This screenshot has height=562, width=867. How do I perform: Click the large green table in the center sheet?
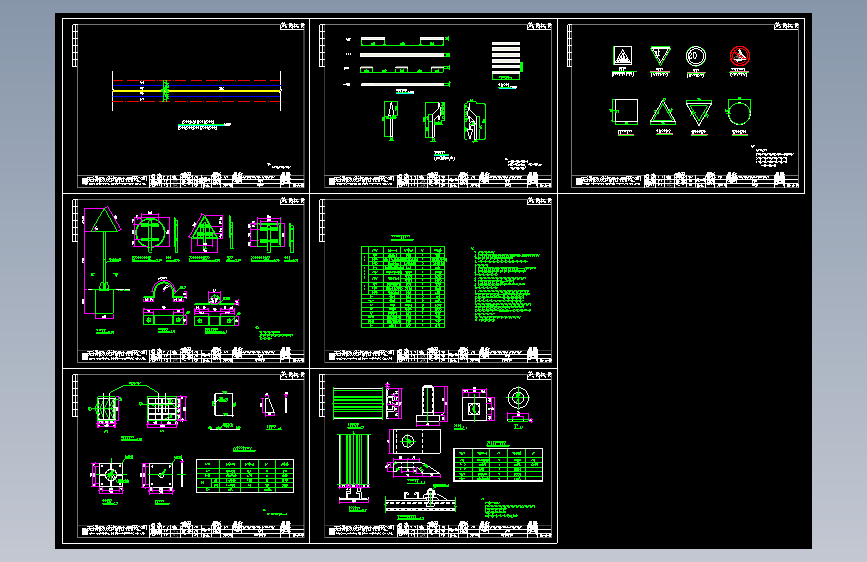coord(403,287)
